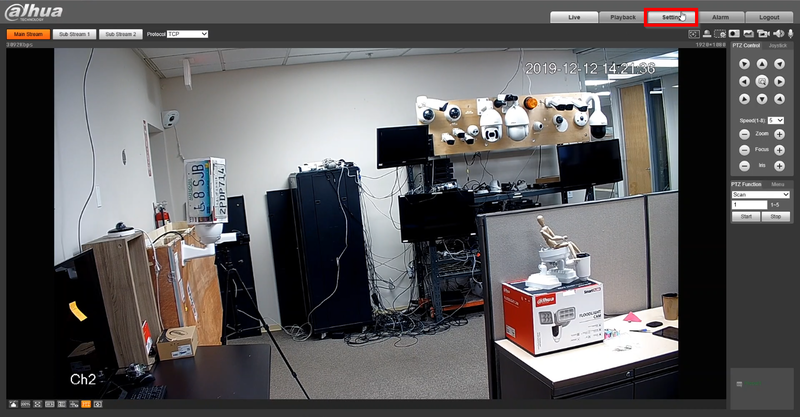Click the Zoom minus button
The height and width of the screenshot is (417, 800).
point(744,134)
